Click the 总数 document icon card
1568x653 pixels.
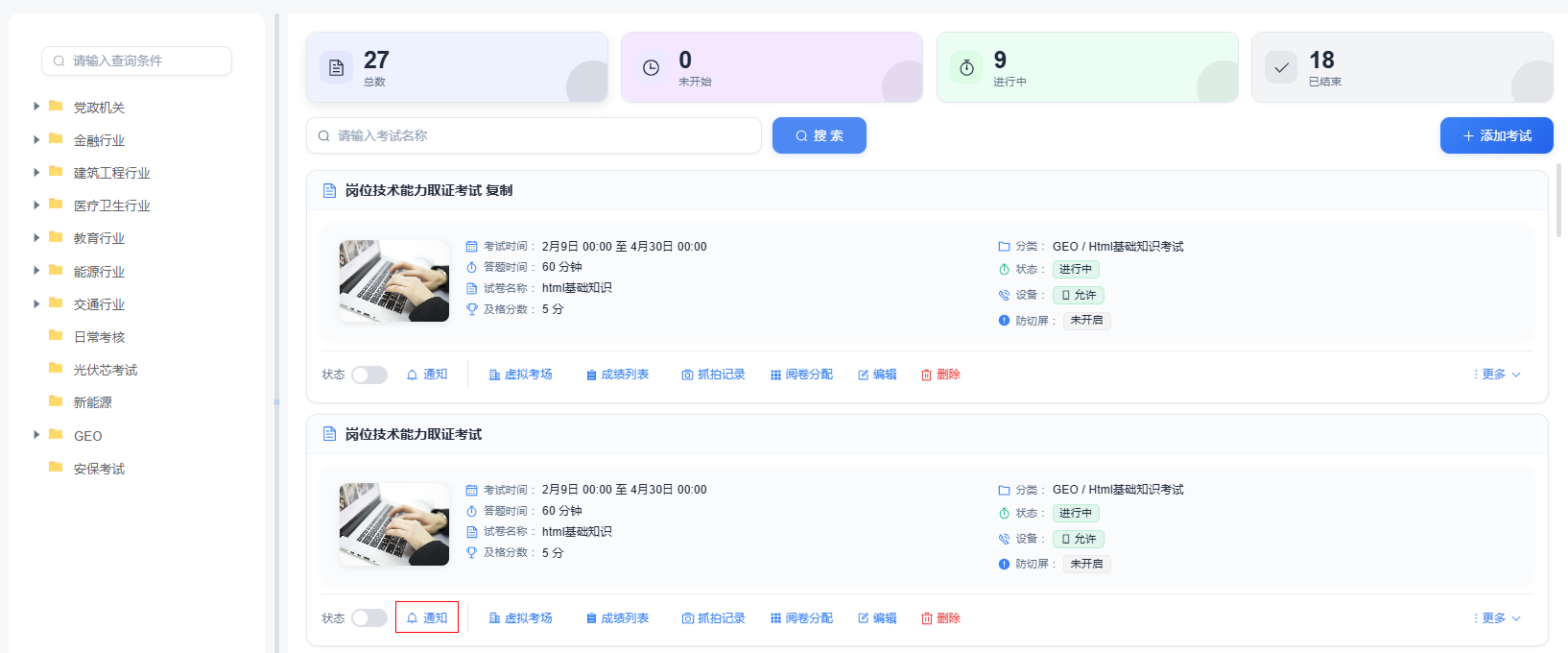[337, 67]
